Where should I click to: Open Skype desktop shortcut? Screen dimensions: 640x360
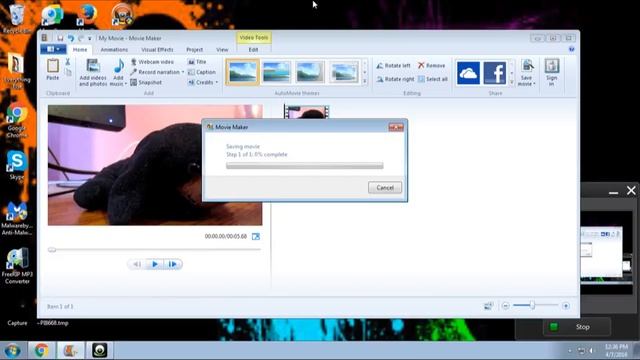coord(17,165)
